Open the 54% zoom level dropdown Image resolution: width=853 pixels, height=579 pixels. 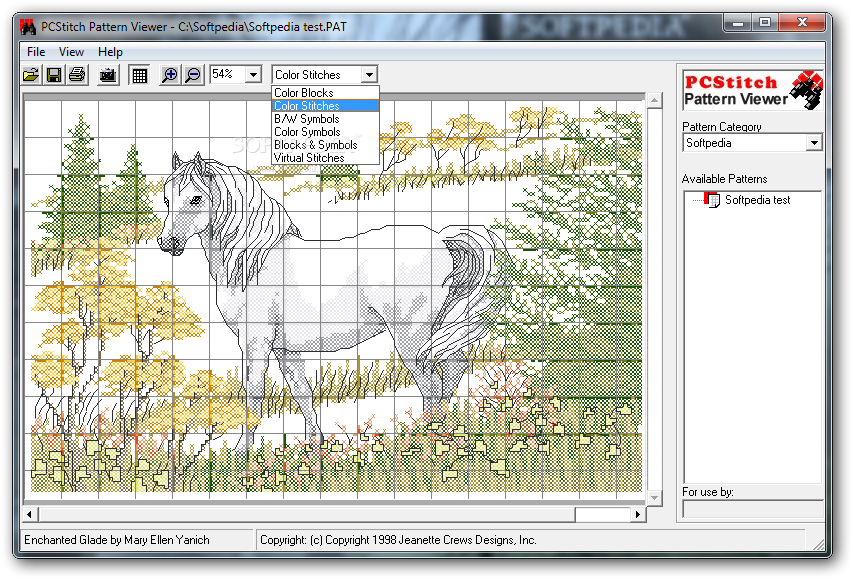pos(254,75)
